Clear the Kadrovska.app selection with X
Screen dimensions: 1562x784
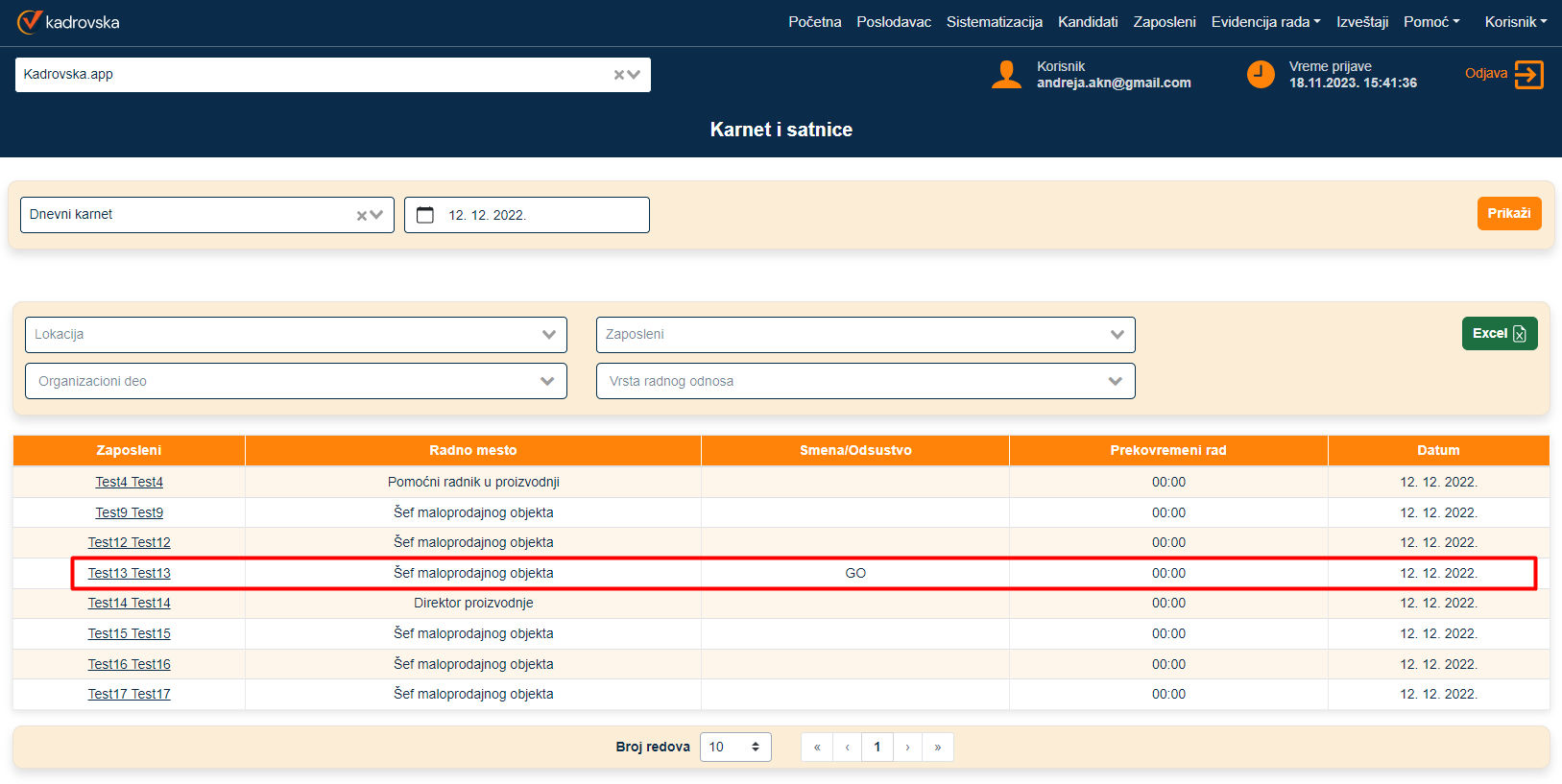619,75
